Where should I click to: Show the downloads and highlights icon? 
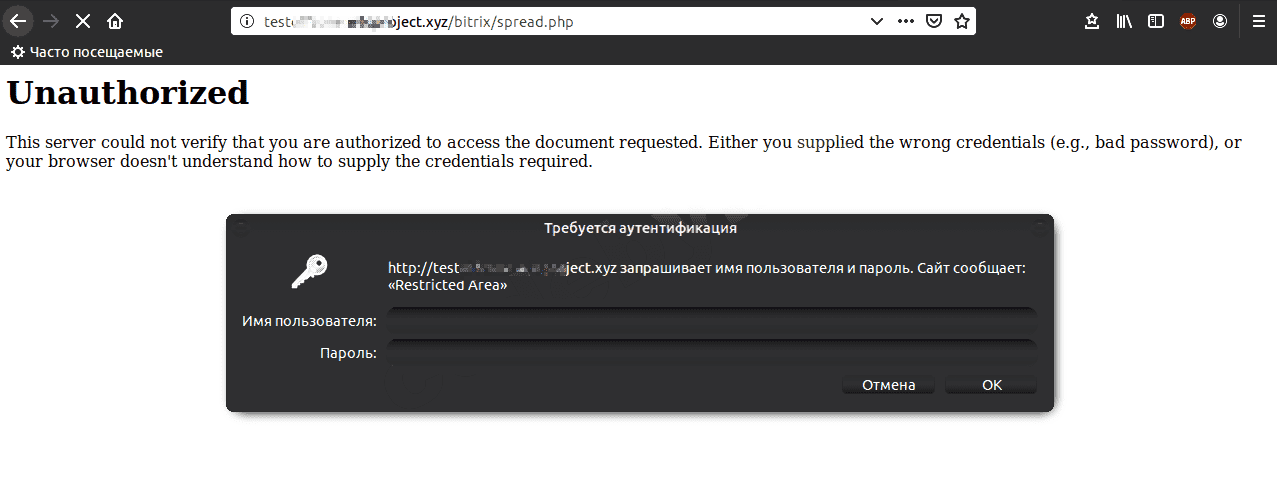click(1092, 21)
